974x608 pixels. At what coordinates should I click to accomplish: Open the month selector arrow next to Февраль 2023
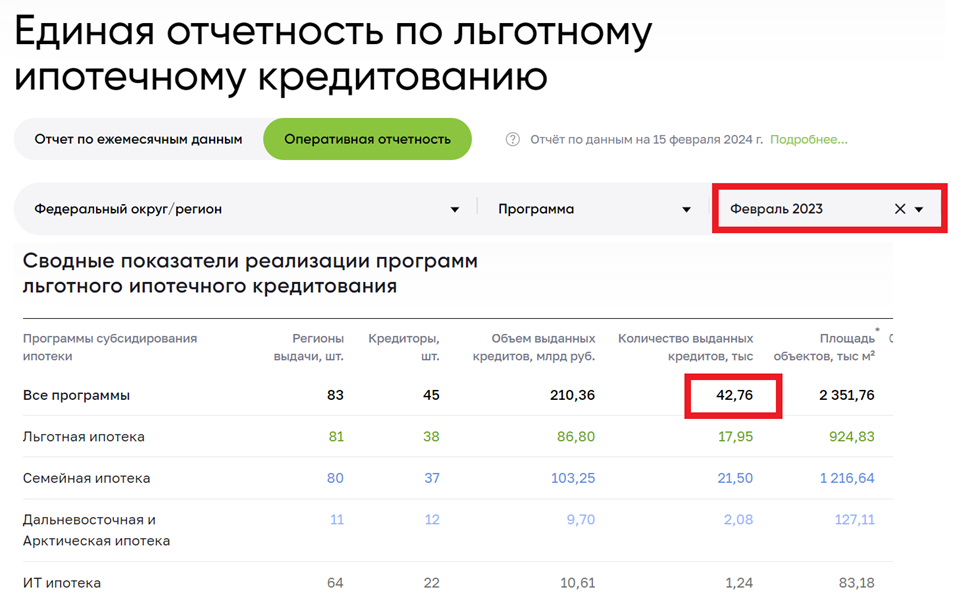click(922, 208)
